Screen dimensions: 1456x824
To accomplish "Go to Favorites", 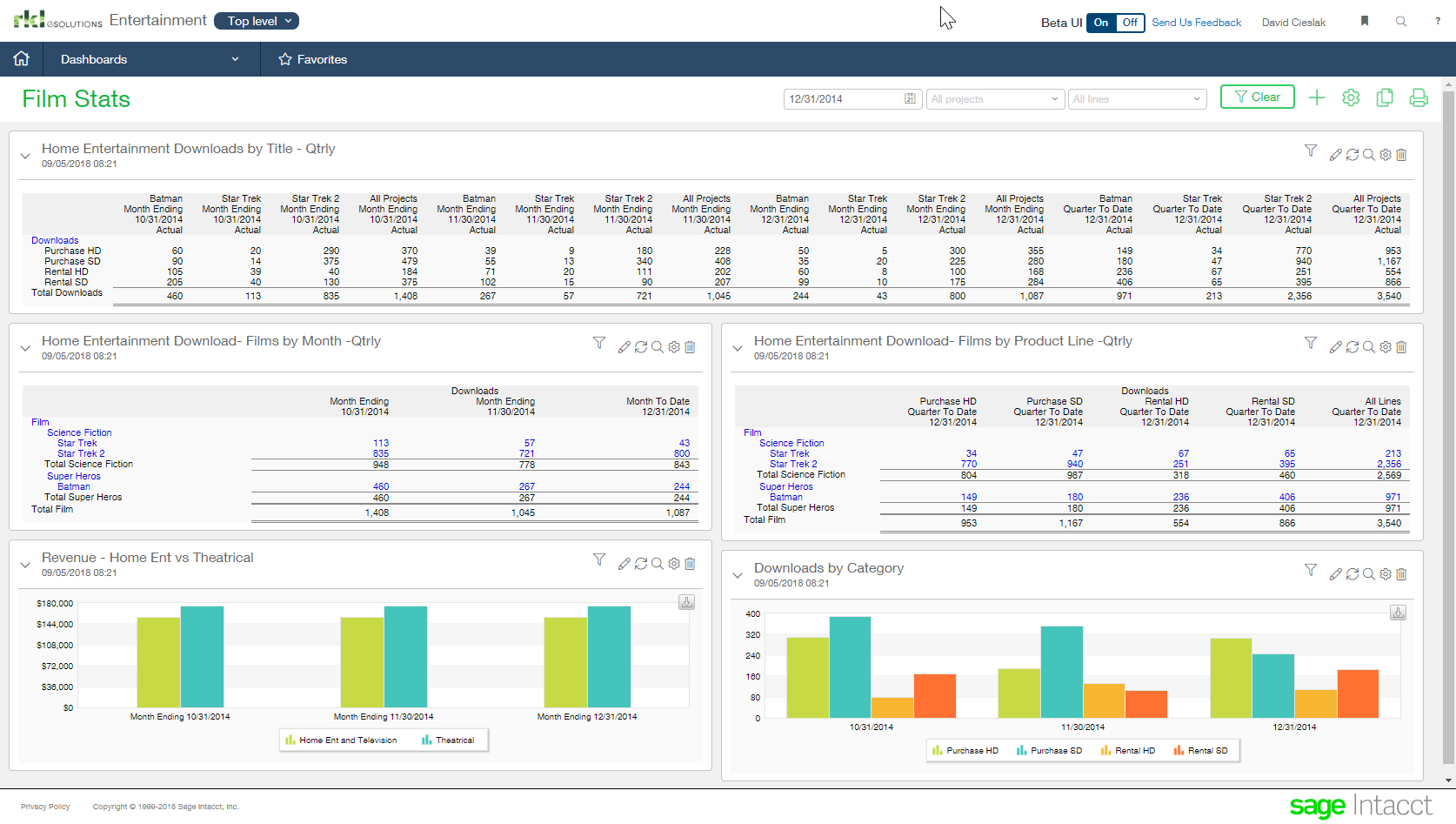I will click(312, 59).
